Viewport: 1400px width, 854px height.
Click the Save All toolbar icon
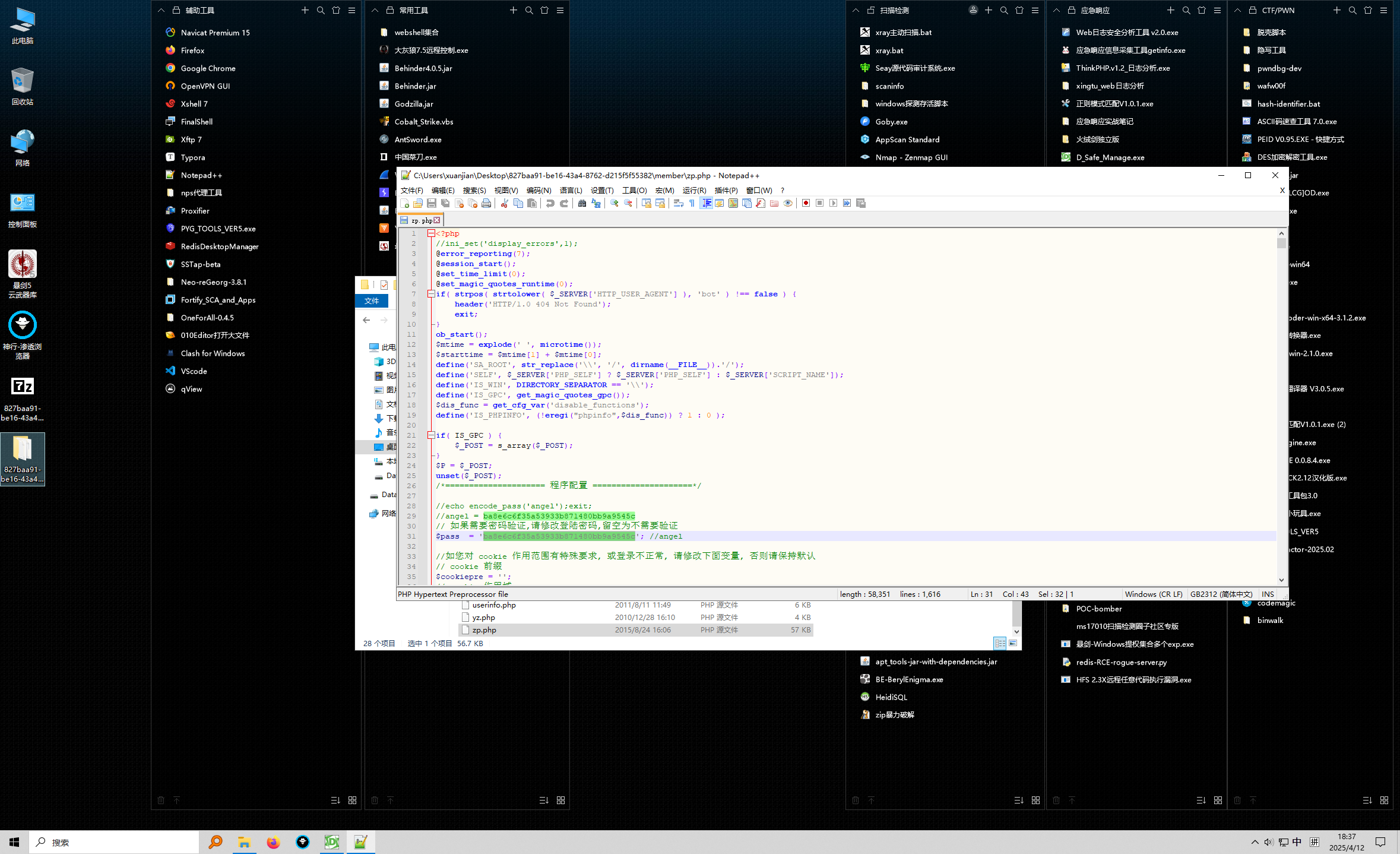click(445, 203)
